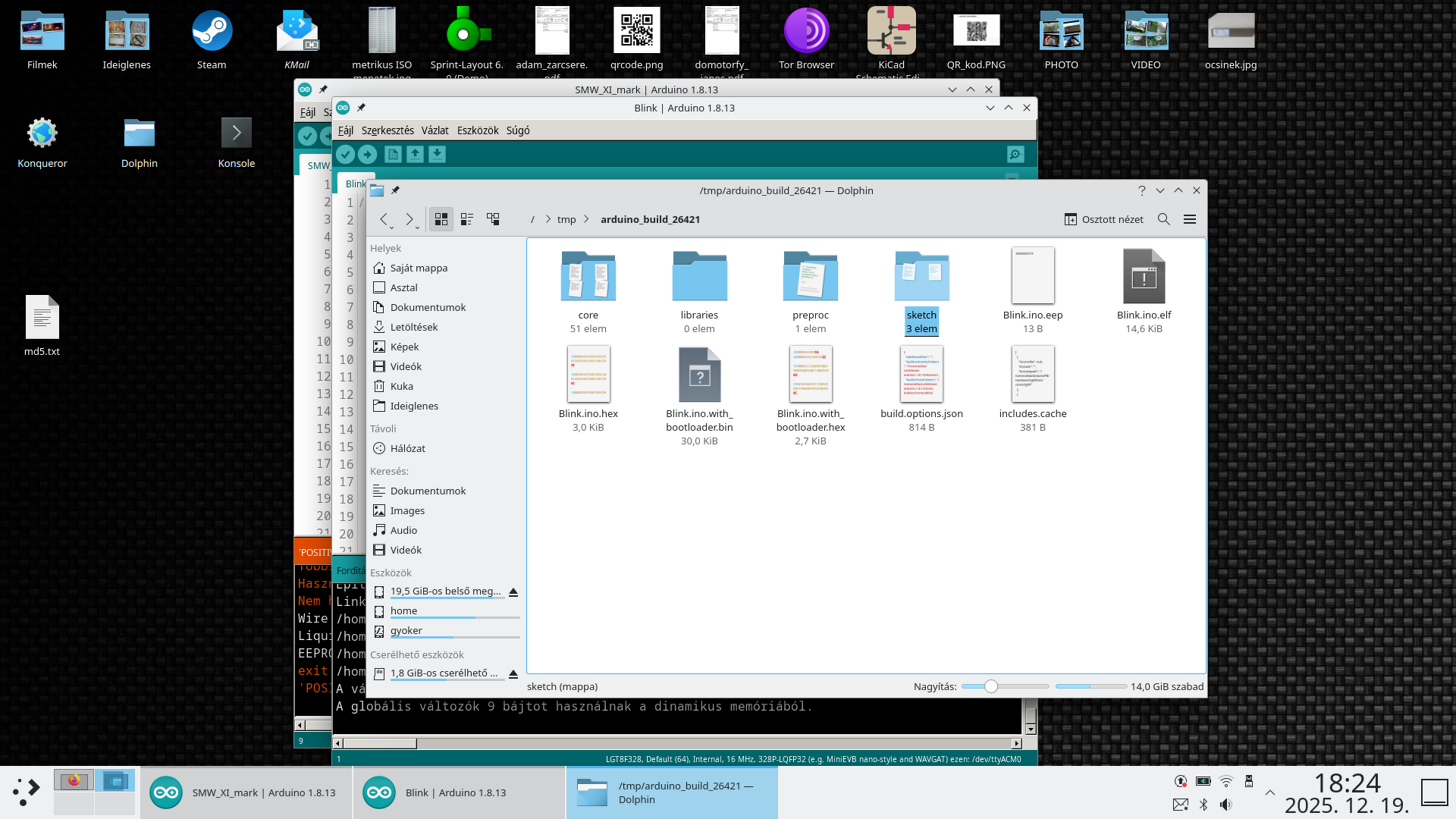The width and height of the screenshot is (1456, 819).
Task: Switch Dolphin to compact view mode
Action: click(467, 219)
